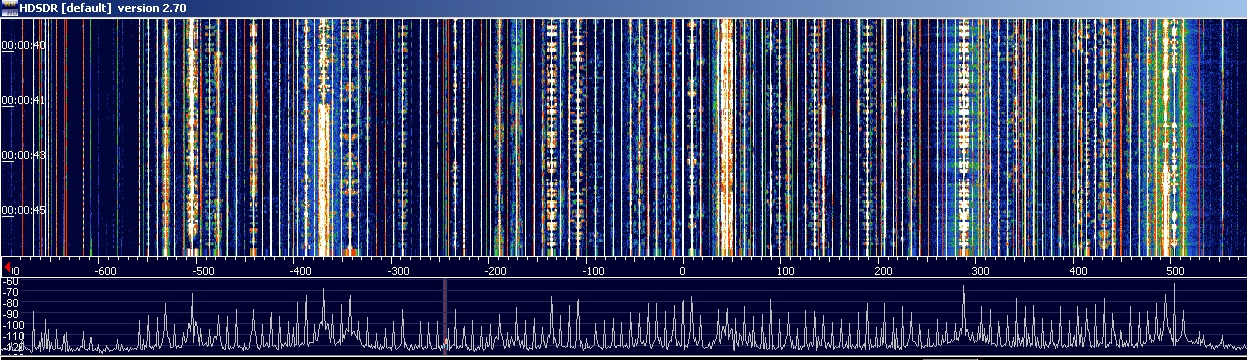1247x360 pixels.
Task: Click the red tuning marker arrow on frequency scale
Action: pyautogui.click(x=8, y=267)
